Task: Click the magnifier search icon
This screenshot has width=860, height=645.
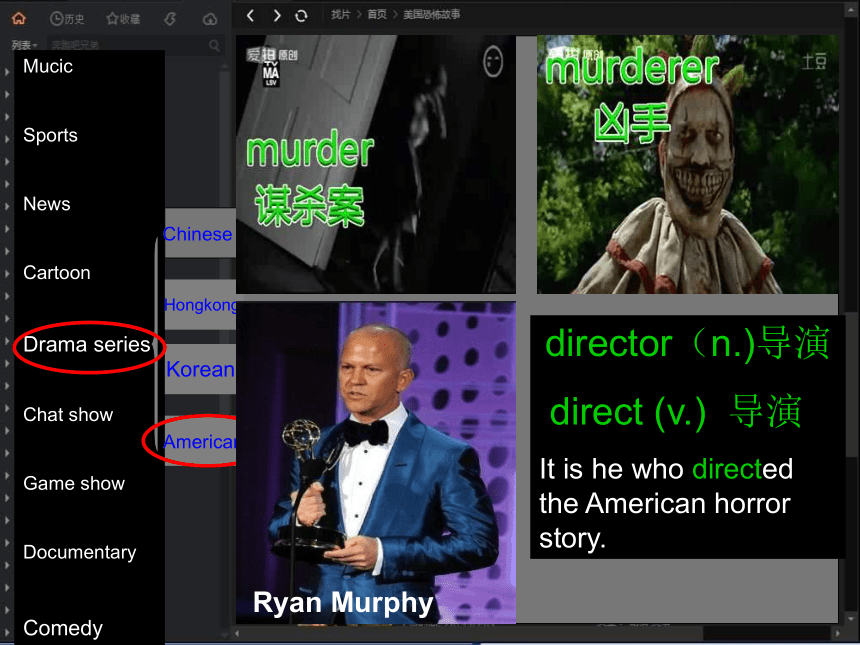Action: tap(214, 45)
